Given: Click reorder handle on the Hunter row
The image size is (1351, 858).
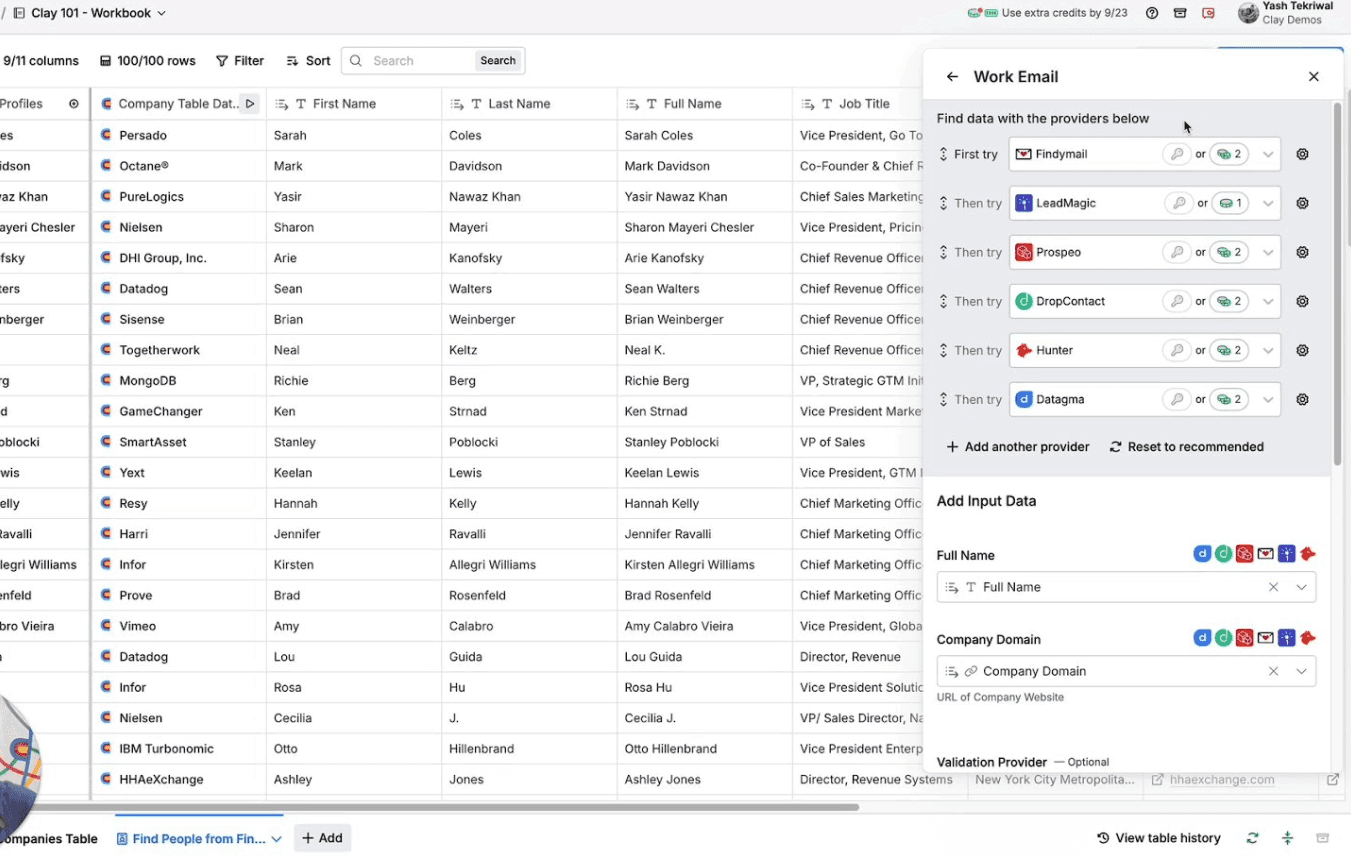Looking at the screenshot, I should [x=942, y=350].
